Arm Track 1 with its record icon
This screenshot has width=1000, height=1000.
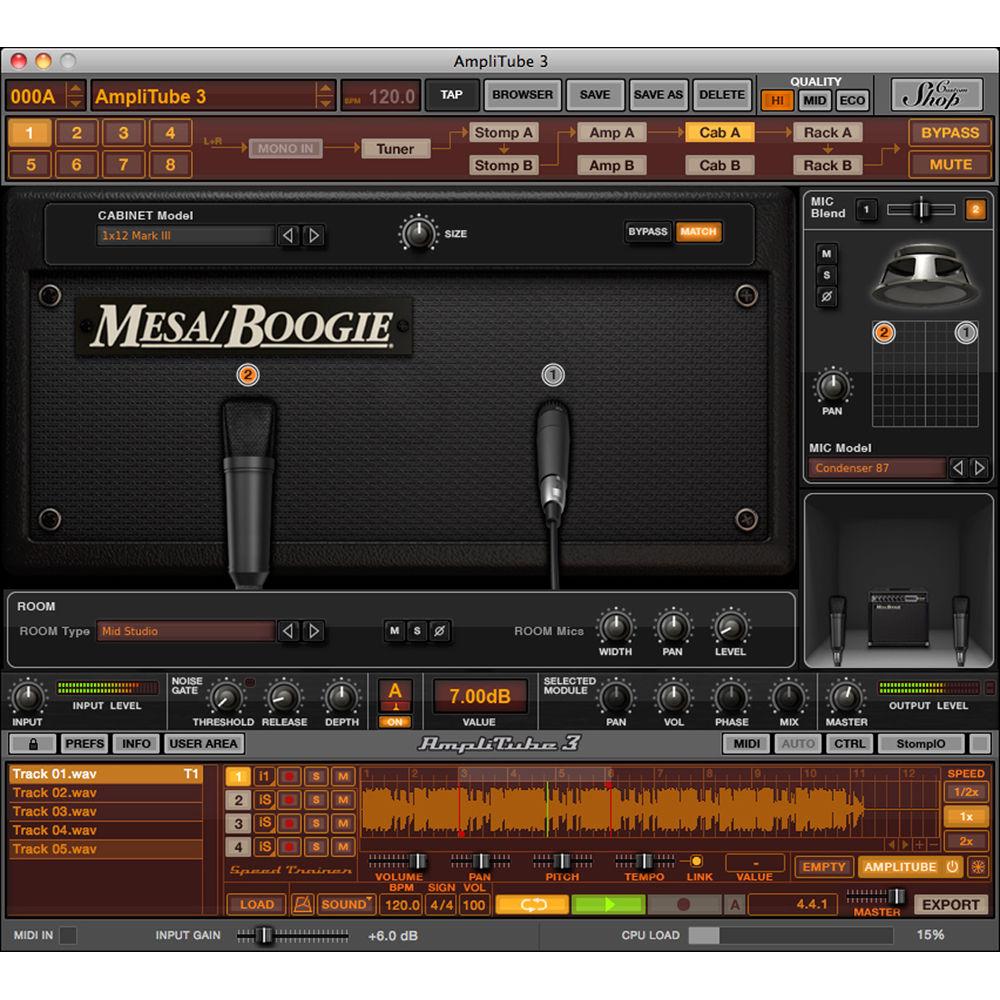[x=288, y=775]
